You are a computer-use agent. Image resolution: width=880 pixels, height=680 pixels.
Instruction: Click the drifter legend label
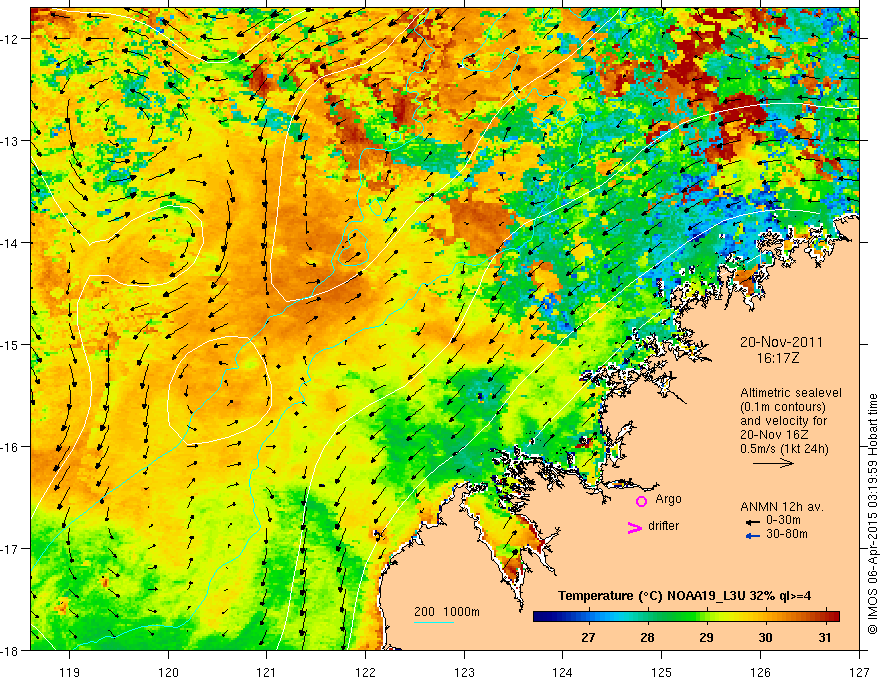point(663,526)
